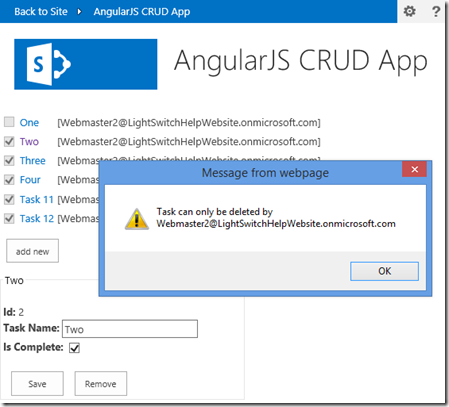Click the 'Is Complete:' label

click(x=33, y=347)
